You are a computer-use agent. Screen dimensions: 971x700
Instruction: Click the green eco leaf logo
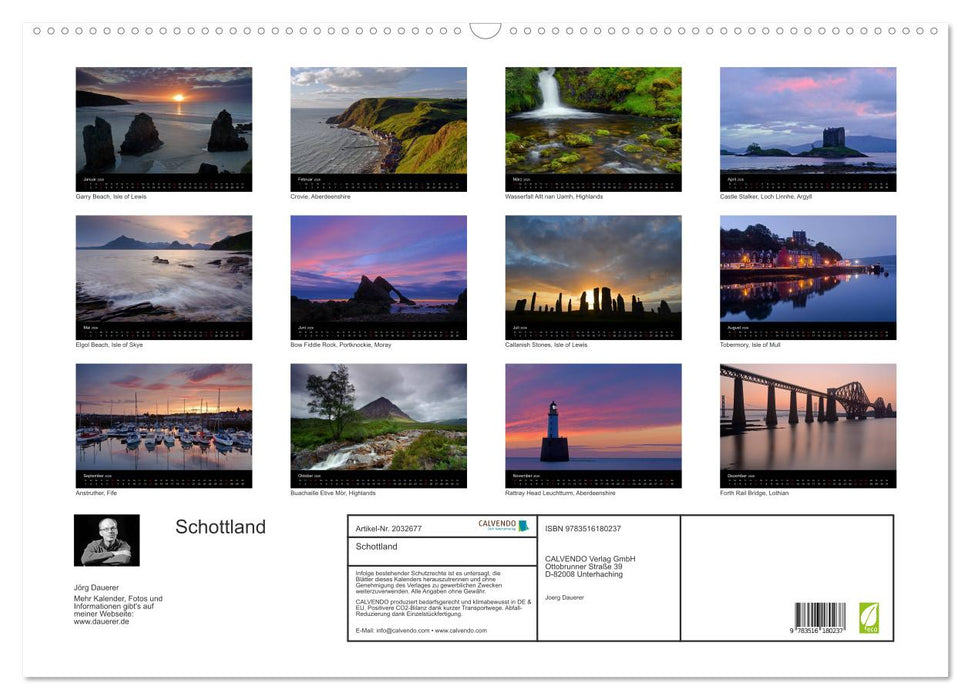(x=869, y=619)
